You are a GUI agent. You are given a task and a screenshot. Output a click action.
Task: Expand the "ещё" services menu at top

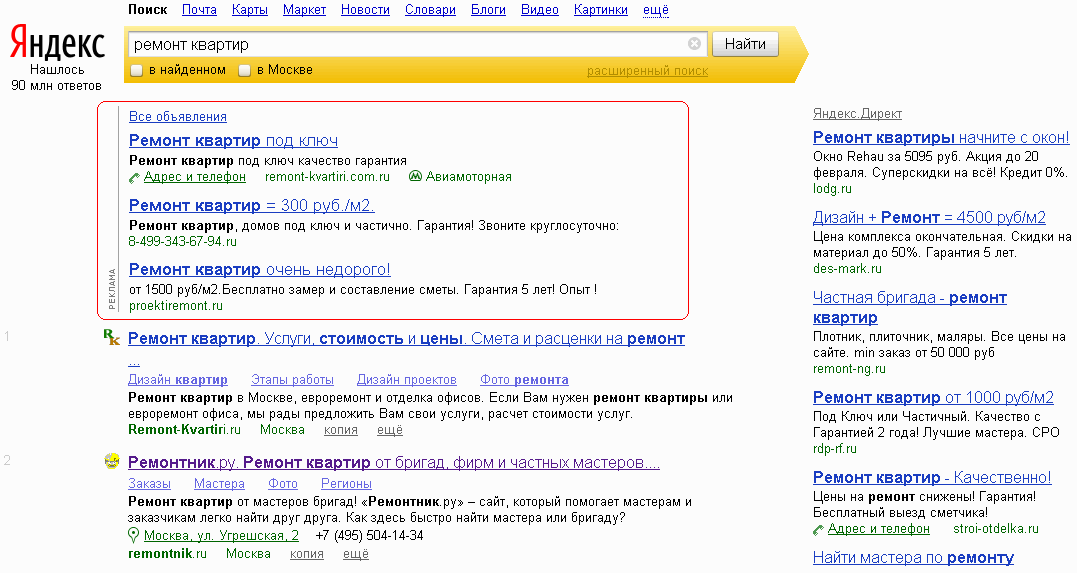pos(656,10)
